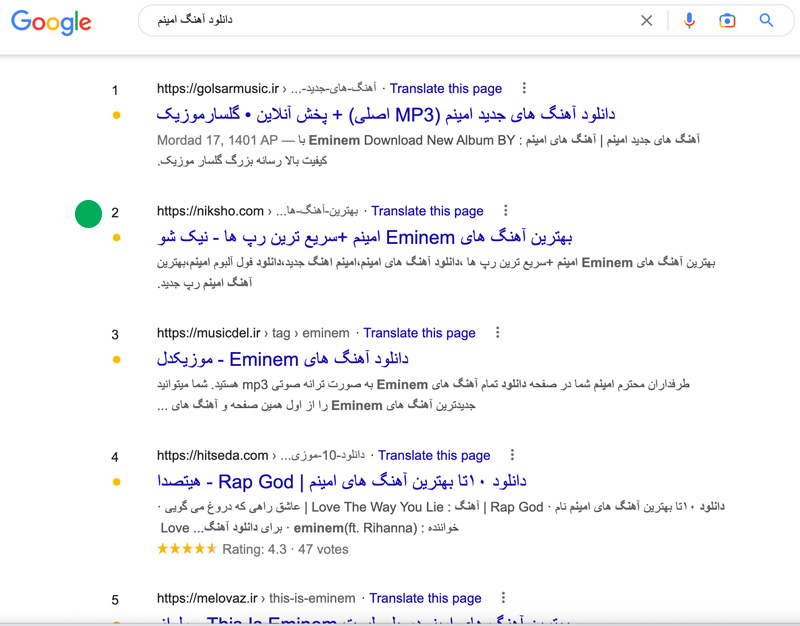Click the https://musicdel.ir tag eminem URL

coord(253,333)
